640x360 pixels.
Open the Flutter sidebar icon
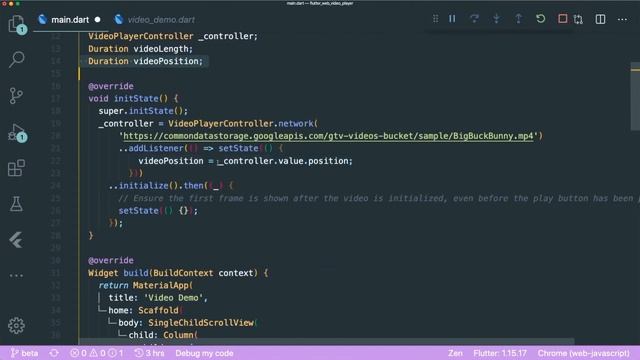(16, 240)
